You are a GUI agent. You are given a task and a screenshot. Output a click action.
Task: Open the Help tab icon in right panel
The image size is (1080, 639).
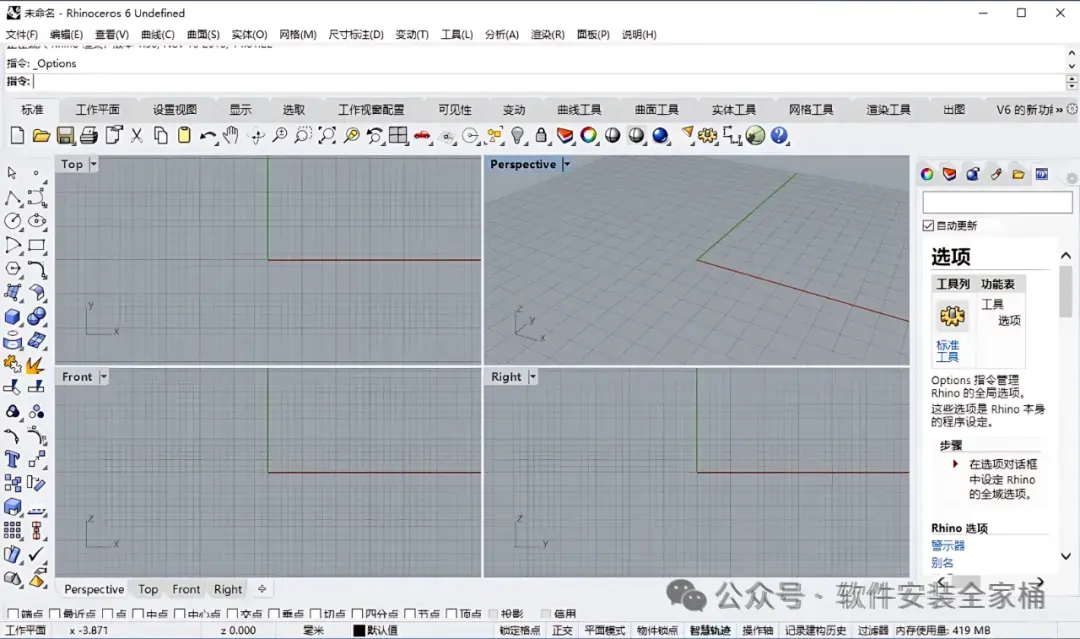coord(1041,174)
